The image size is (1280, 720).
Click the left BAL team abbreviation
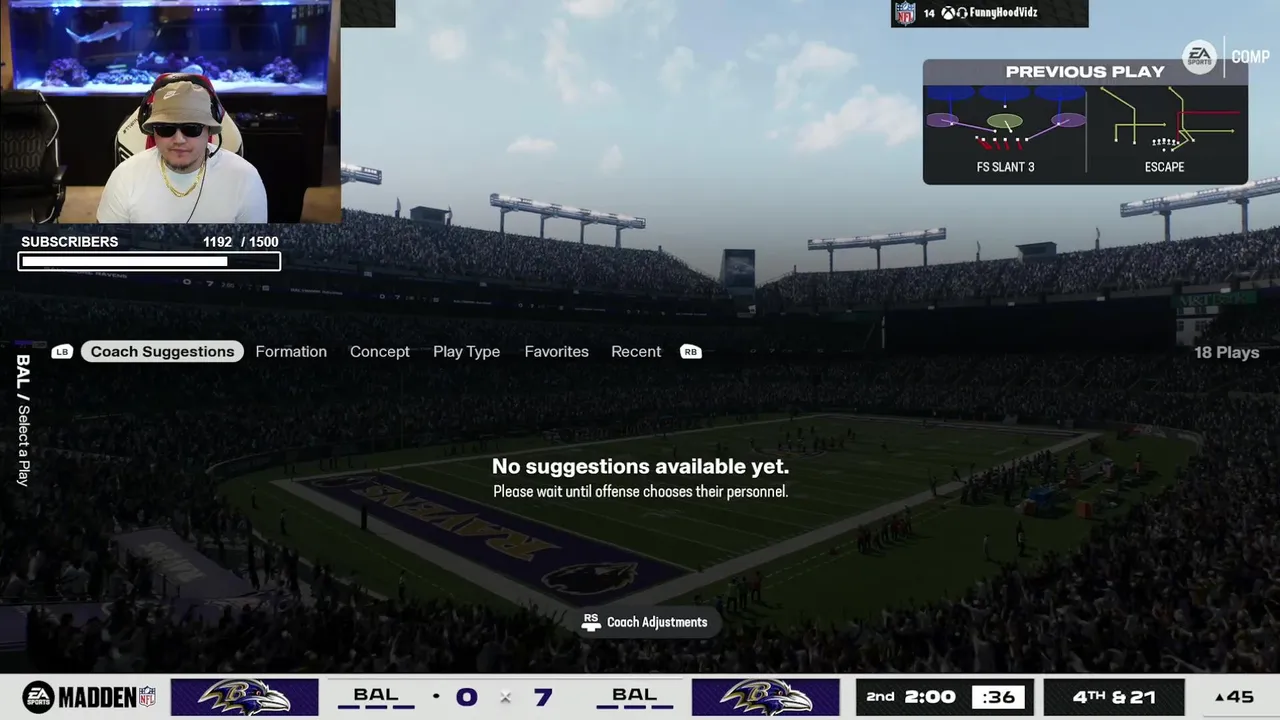coord(376,695)
